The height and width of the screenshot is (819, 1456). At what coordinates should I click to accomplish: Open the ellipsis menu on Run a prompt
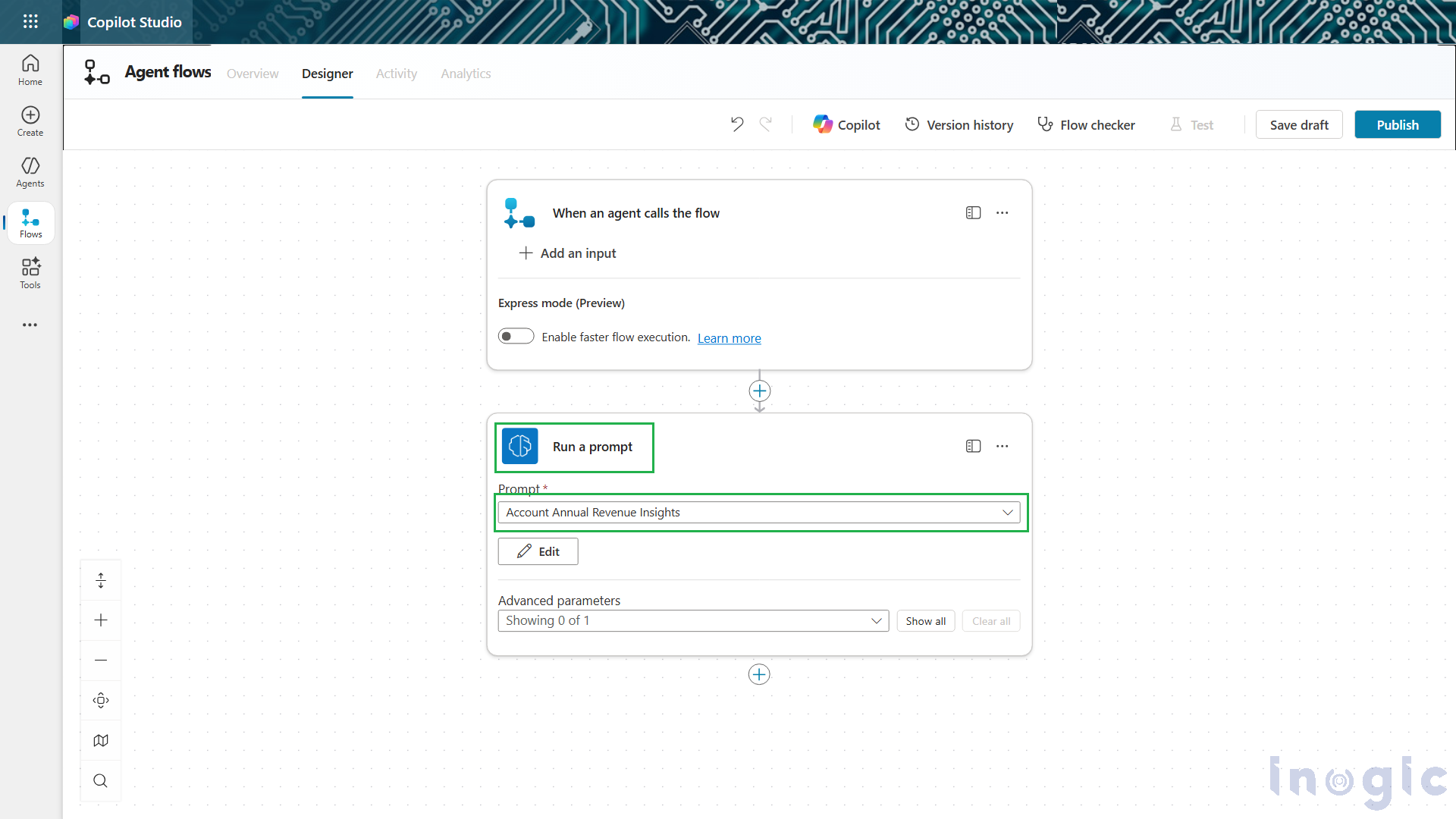point(1002,446)
